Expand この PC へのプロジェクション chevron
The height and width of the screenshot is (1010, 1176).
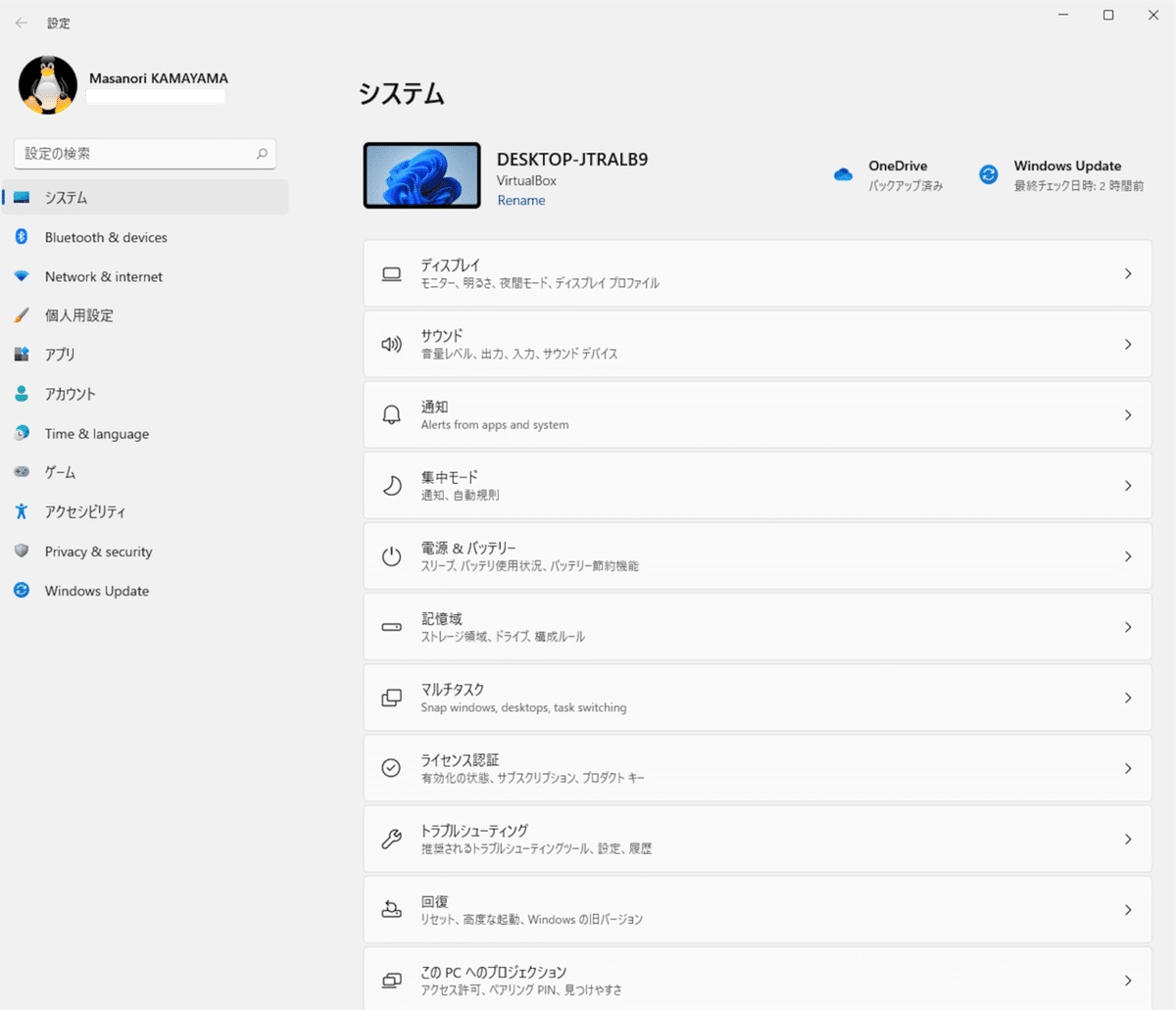click(1128, 980)
